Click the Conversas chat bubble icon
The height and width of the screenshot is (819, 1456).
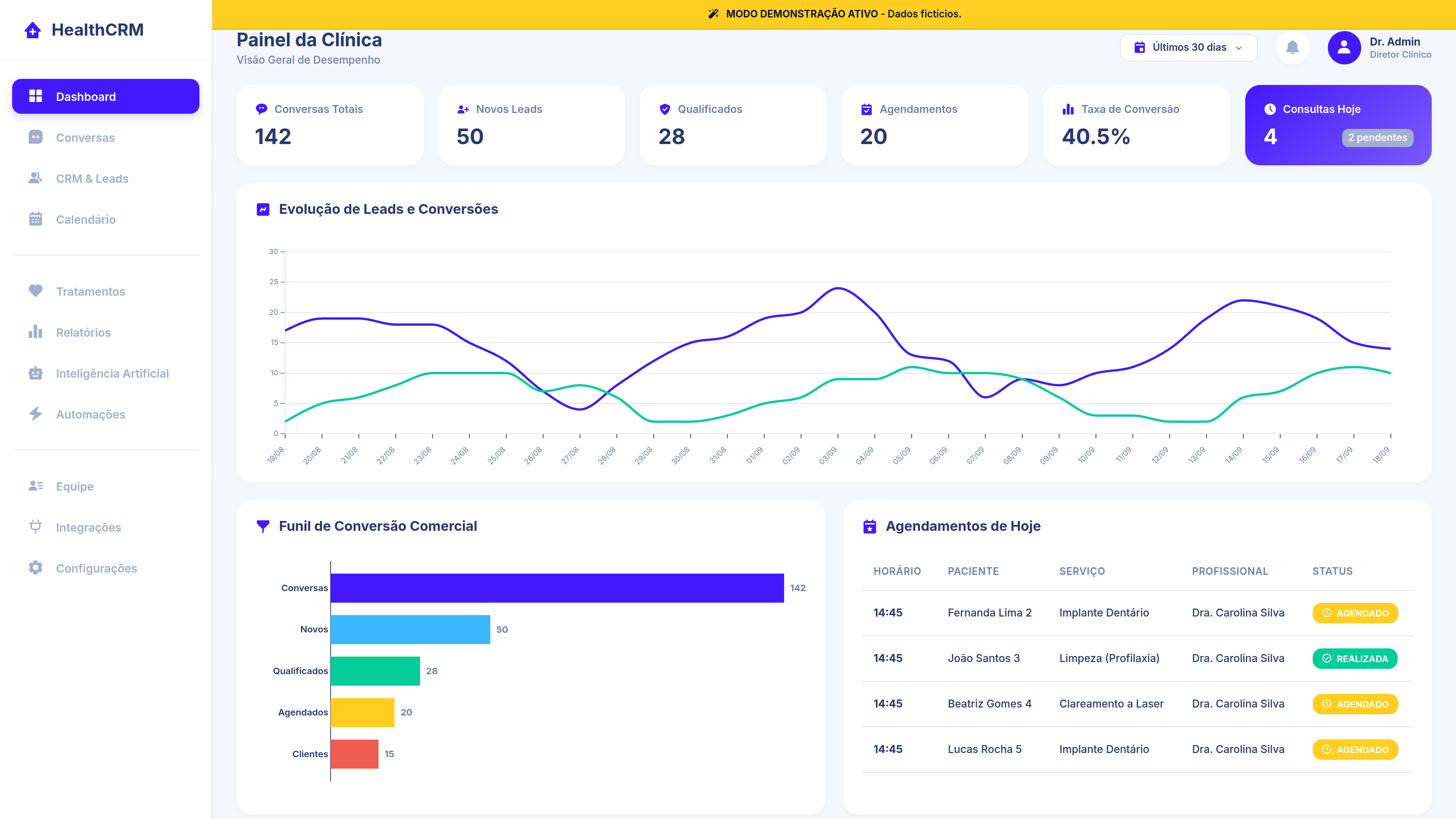pos(36,137)
